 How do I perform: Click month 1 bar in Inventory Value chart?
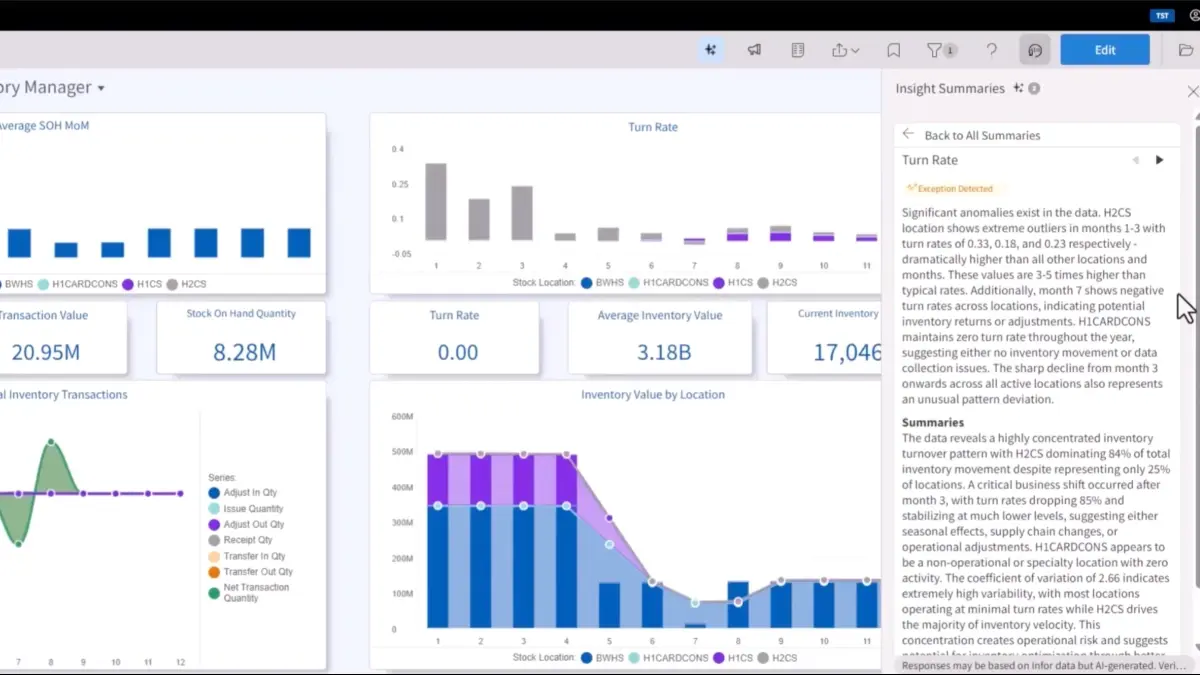[x=437, y=540]
